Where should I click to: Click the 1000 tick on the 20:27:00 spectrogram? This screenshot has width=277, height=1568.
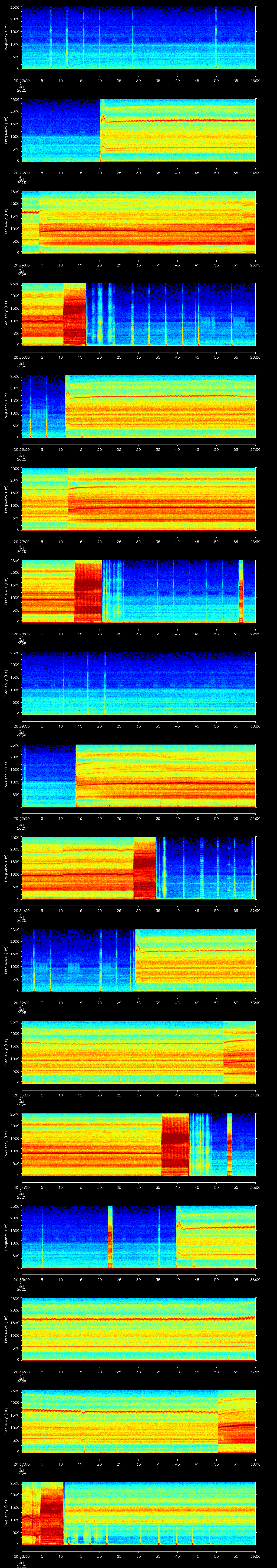15,505
